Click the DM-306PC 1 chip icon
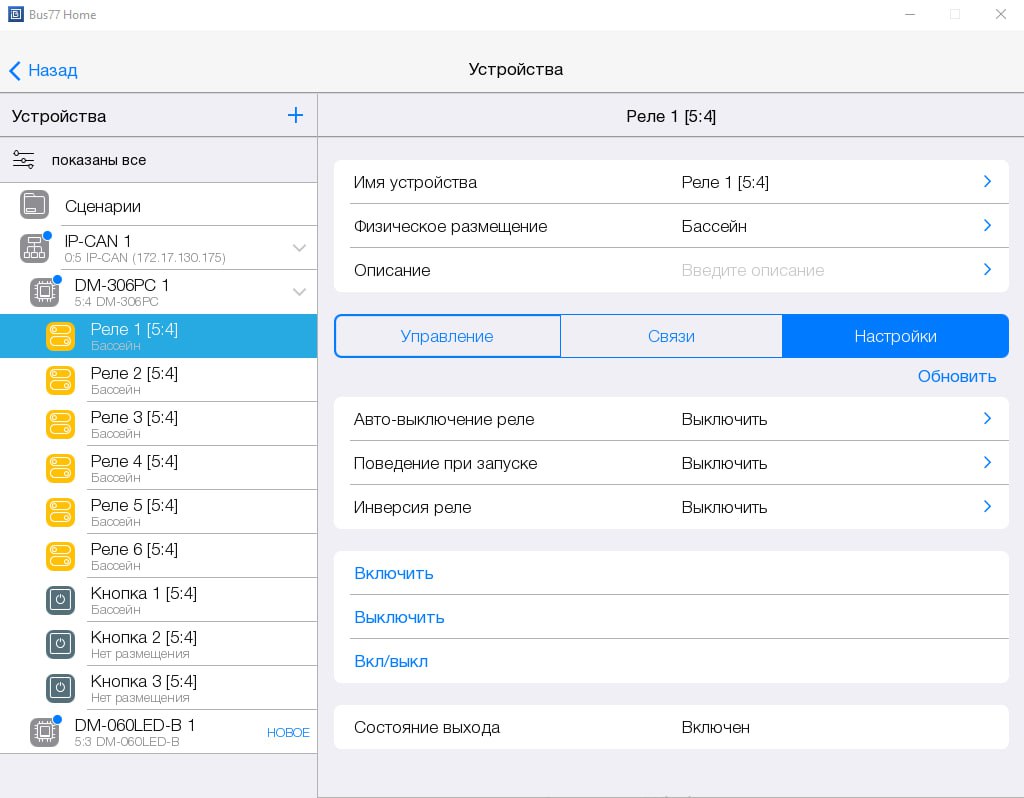Viewport: 1024px width, 798px height. pos(44,292)
